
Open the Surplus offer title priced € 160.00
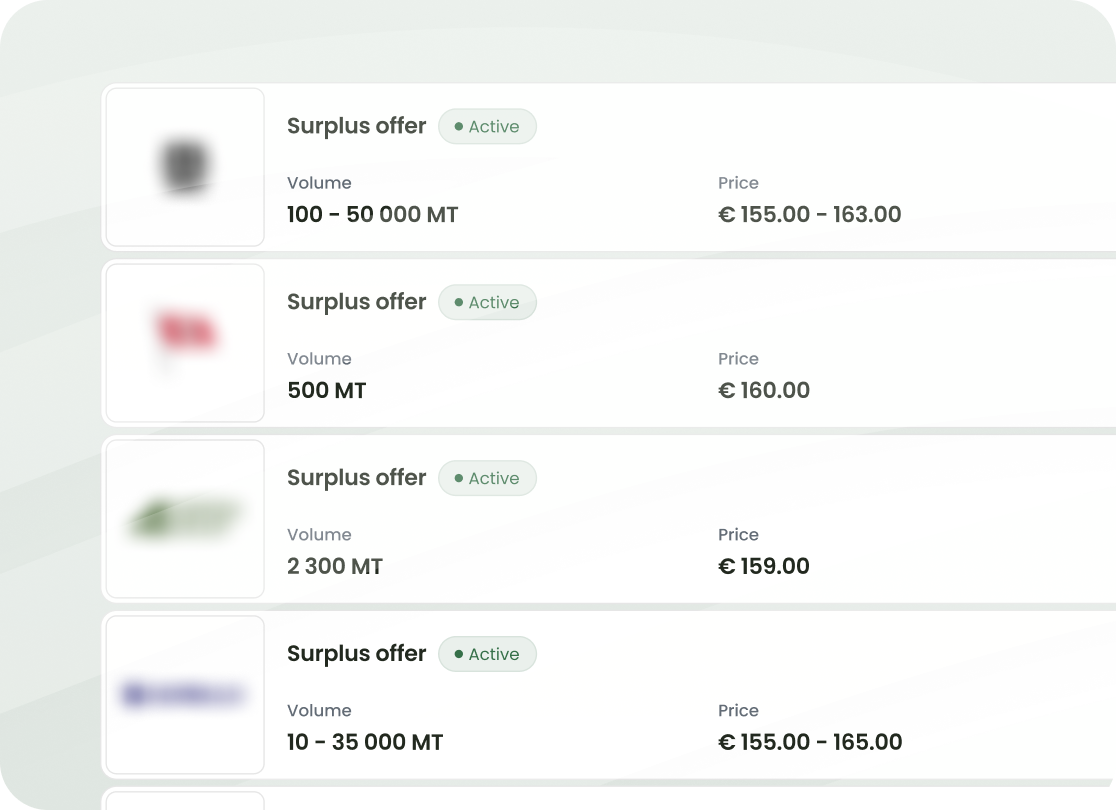tap(357, 303)
